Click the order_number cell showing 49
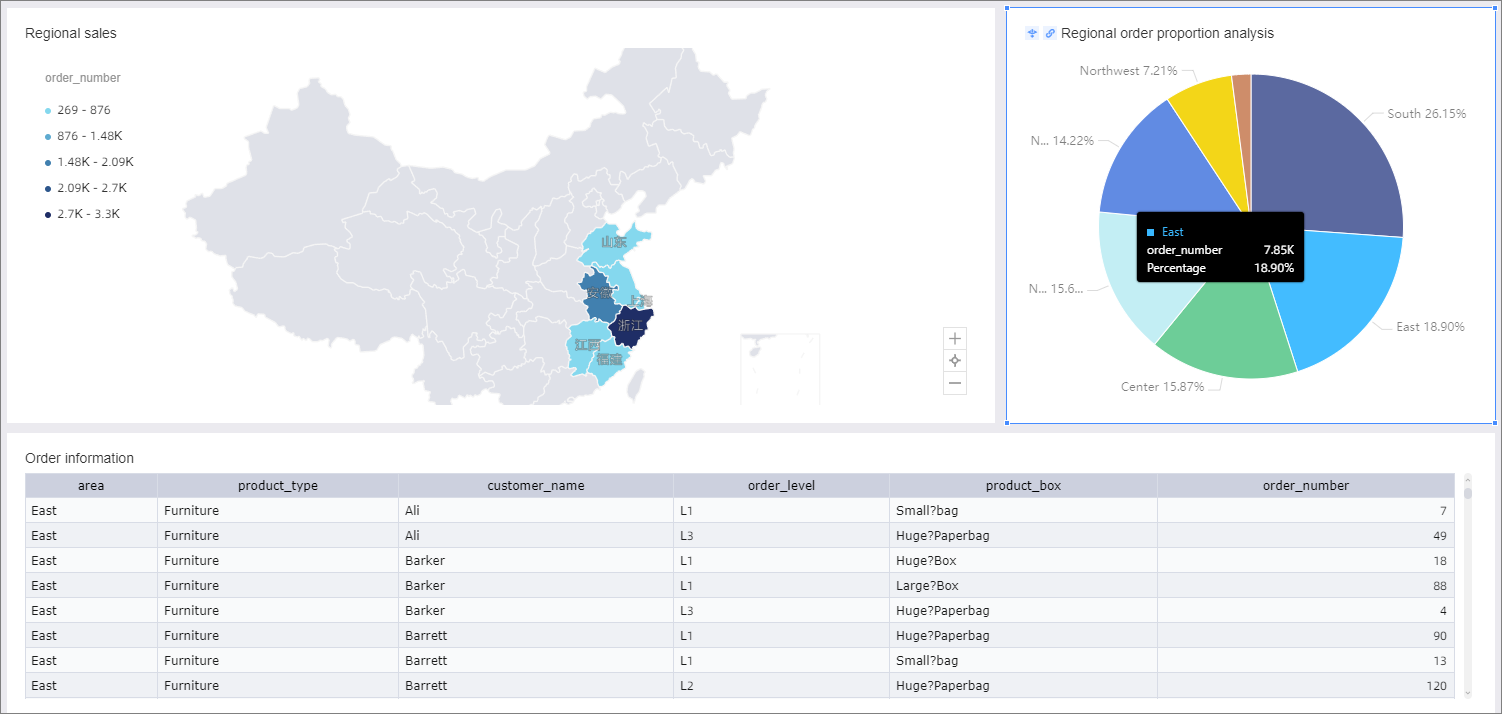Screen dimensions: 1502x714 pyautogui.click(x=1306, y=536)
